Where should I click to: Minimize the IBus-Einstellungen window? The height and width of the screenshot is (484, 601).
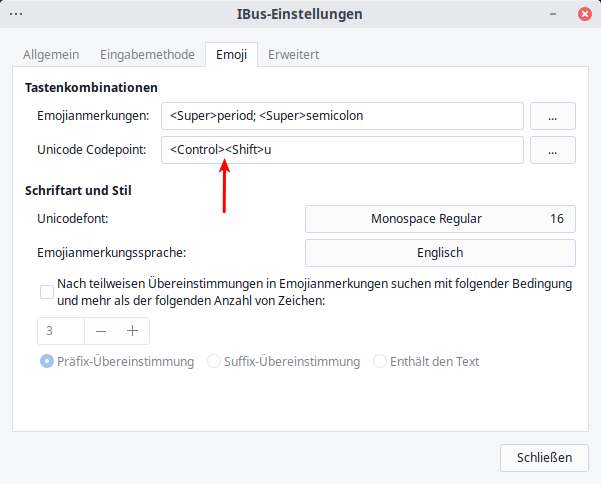pos(553,14)
